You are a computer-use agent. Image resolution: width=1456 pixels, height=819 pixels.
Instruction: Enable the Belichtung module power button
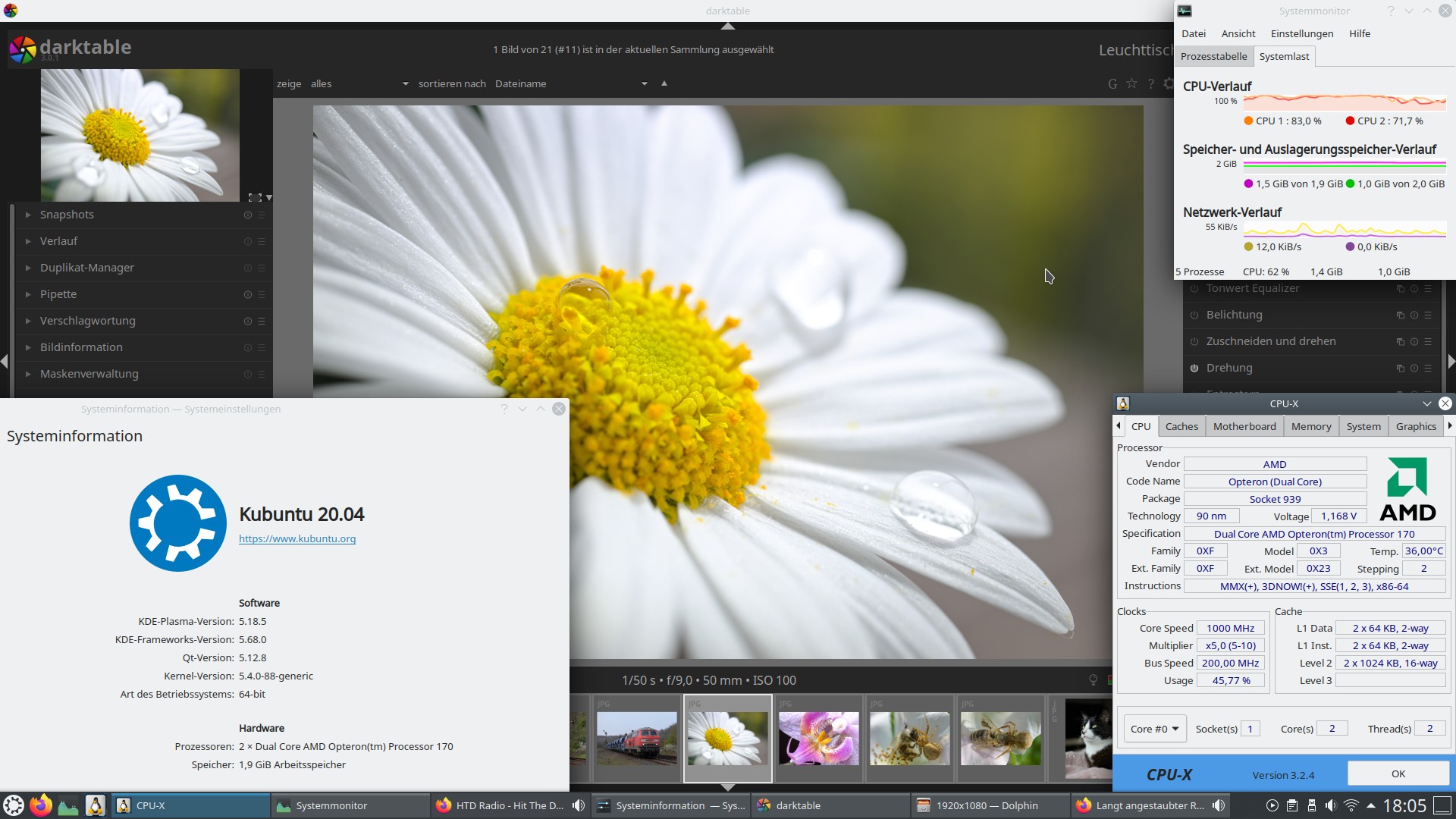[1194, 315]
